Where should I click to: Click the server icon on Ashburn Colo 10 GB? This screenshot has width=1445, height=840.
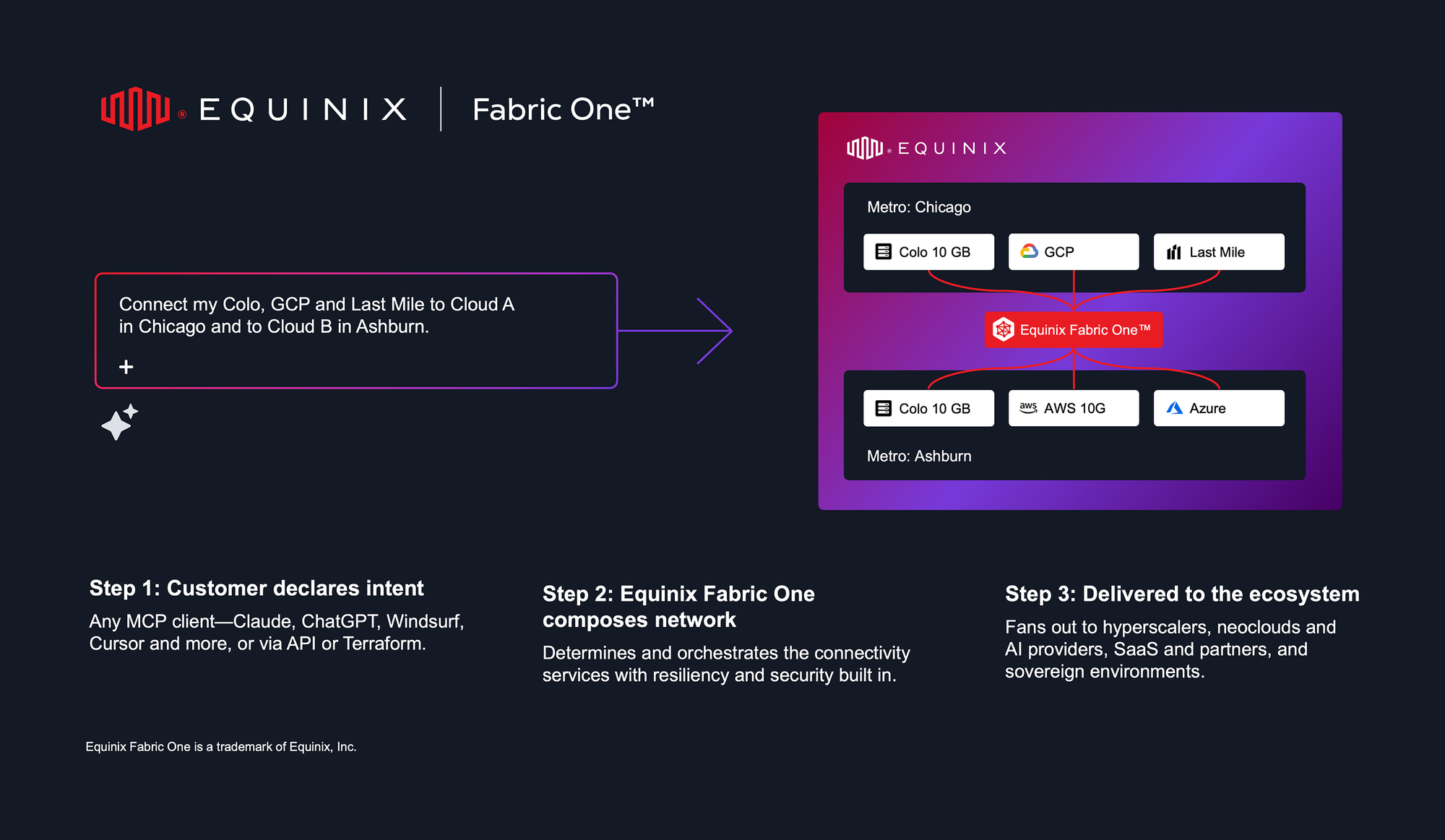tap(883, 409)
